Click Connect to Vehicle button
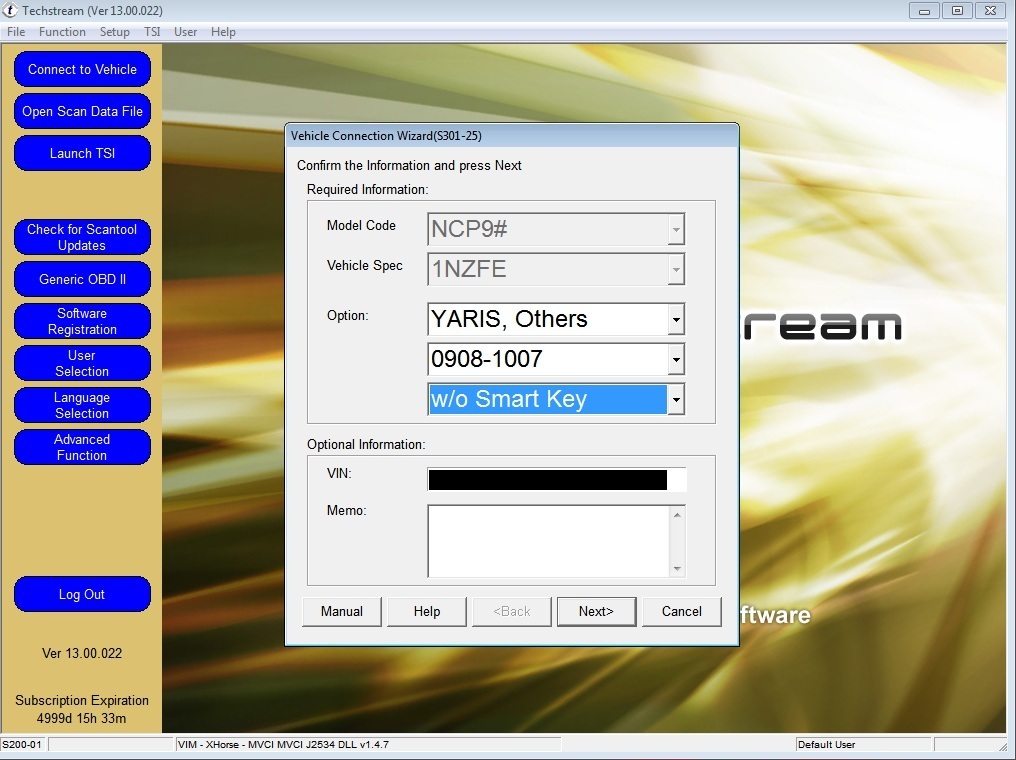This screenshot has height=760, width=1016. [82, 69]
